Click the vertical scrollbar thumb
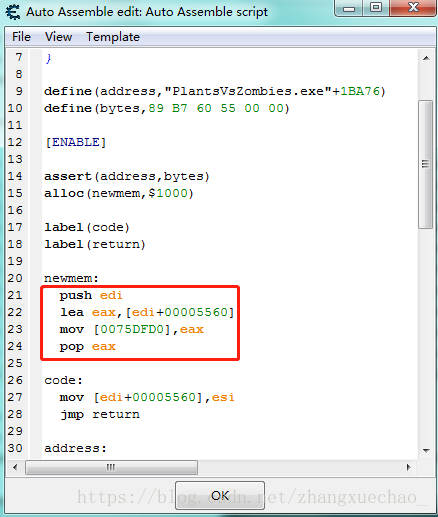This screenshot has height=517, width=438. (x=426, y=164)
